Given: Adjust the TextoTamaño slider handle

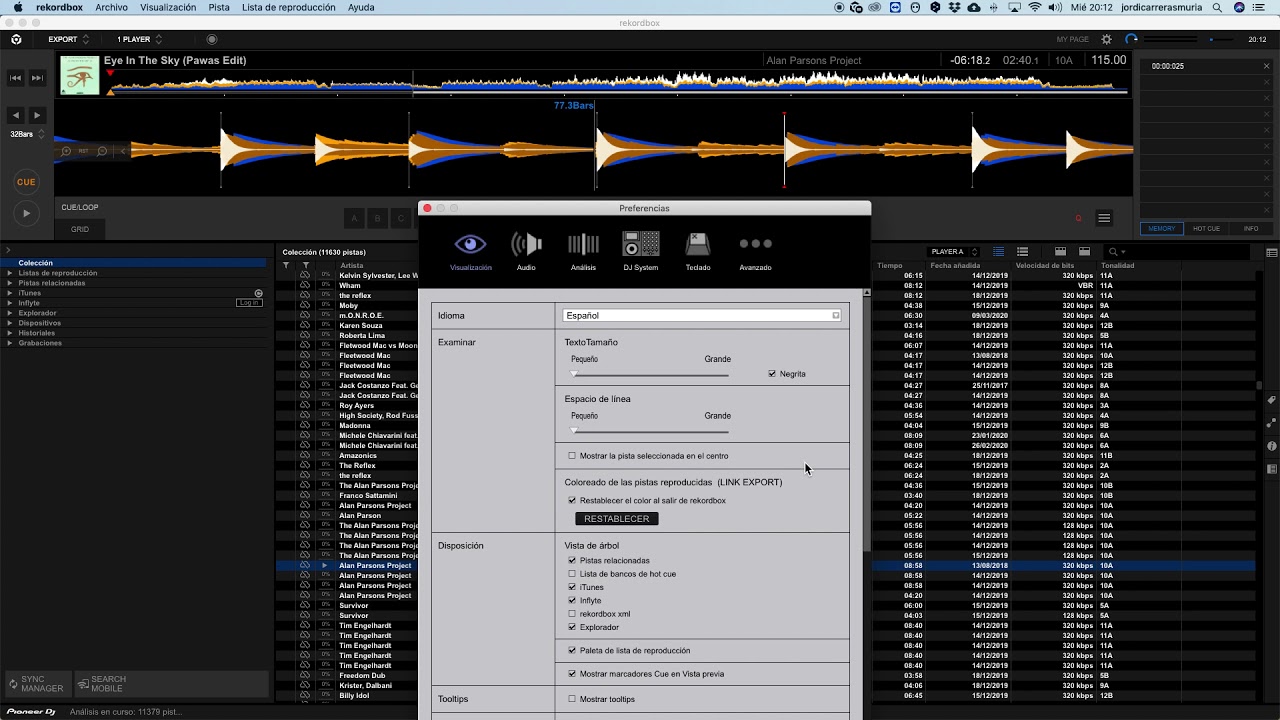Looking at the screenshot, I should 574,374.
